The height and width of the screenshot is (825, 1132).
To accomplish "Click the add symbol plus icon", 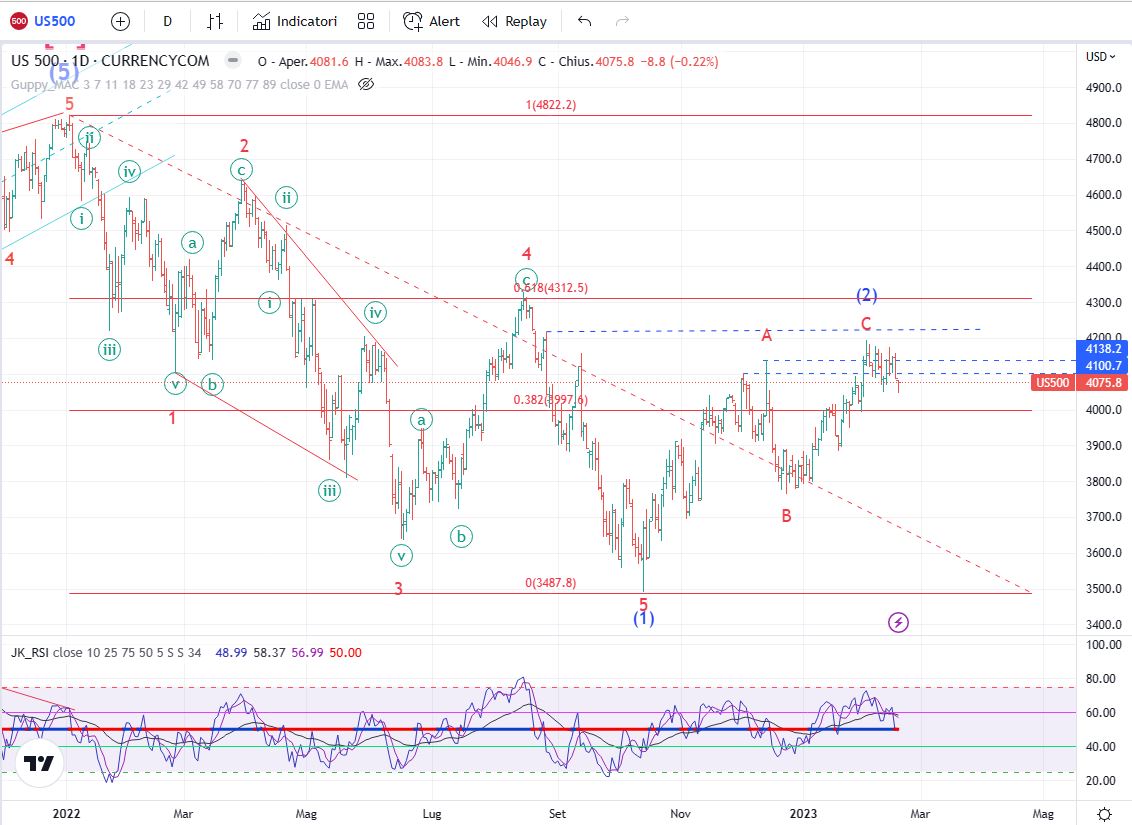I will click(x=121, y=22).
